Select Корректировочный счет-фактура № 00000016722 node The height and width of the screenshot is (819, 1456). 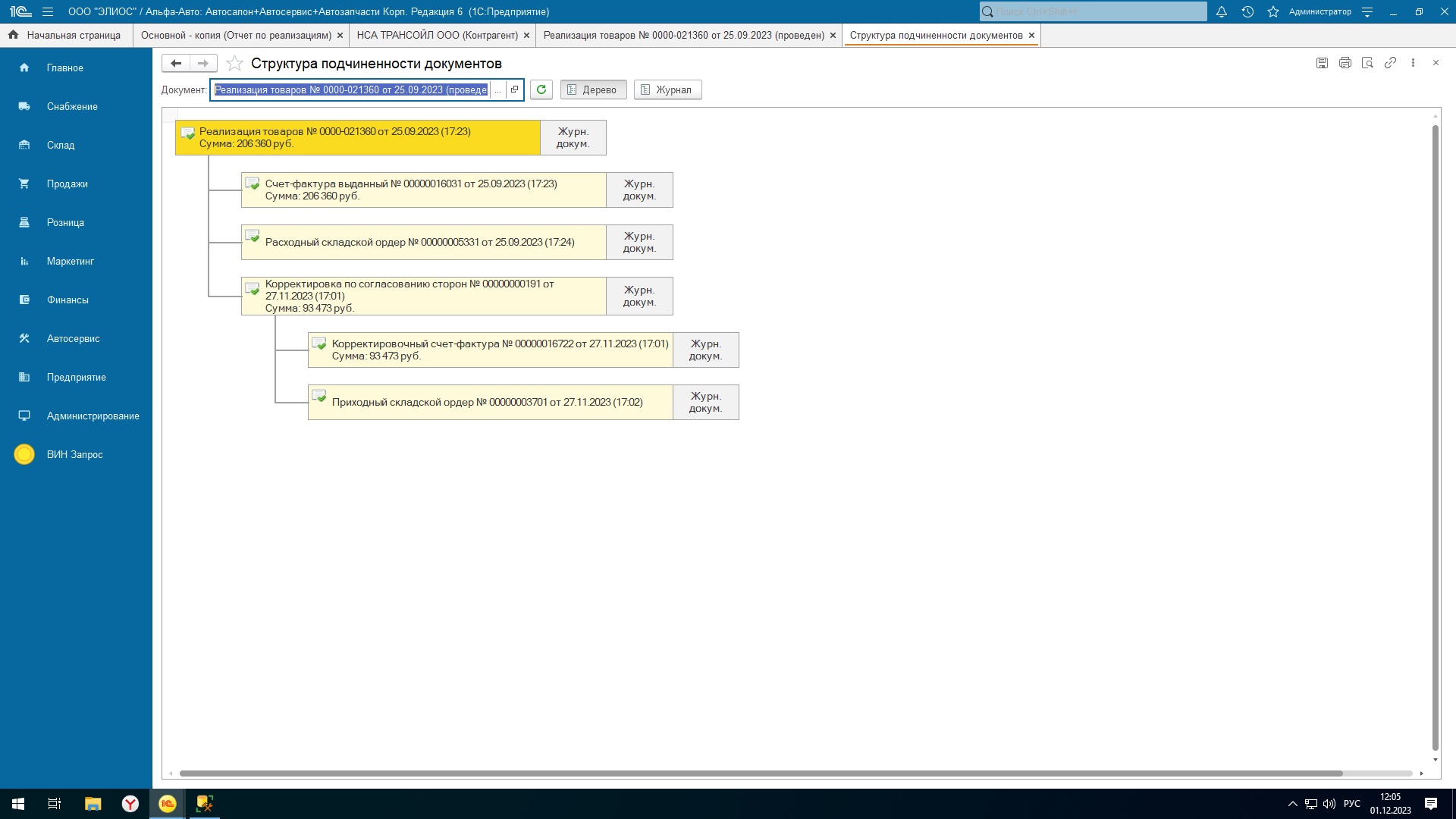point(491,350)
